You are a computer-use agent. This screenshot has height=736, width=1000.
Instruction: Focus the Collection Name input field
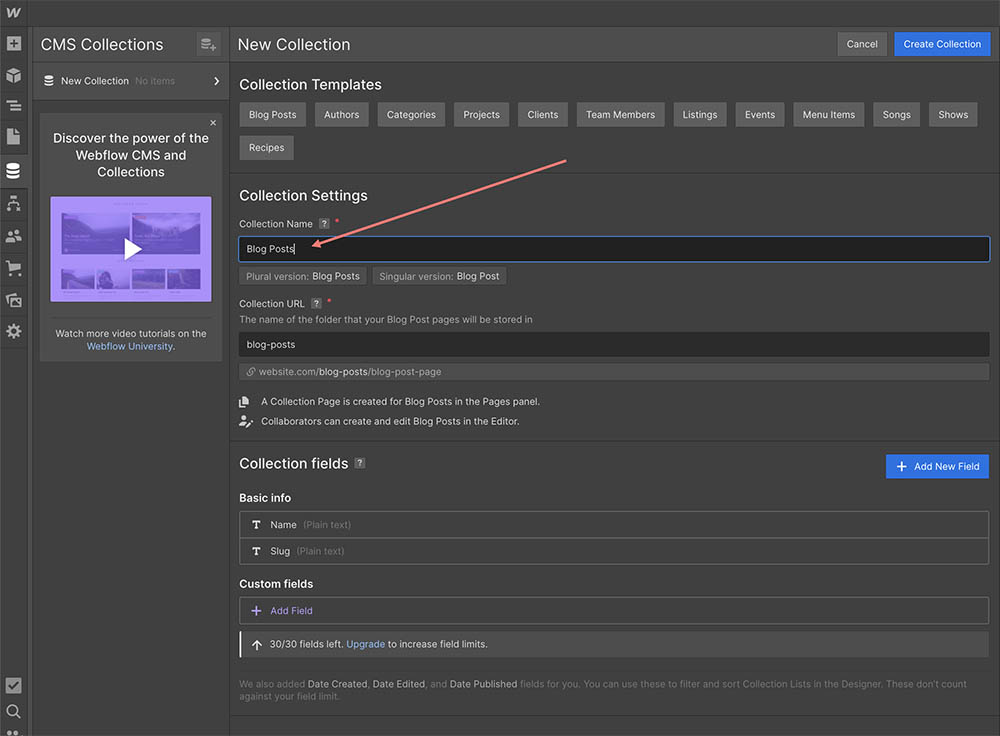(614, 249)
